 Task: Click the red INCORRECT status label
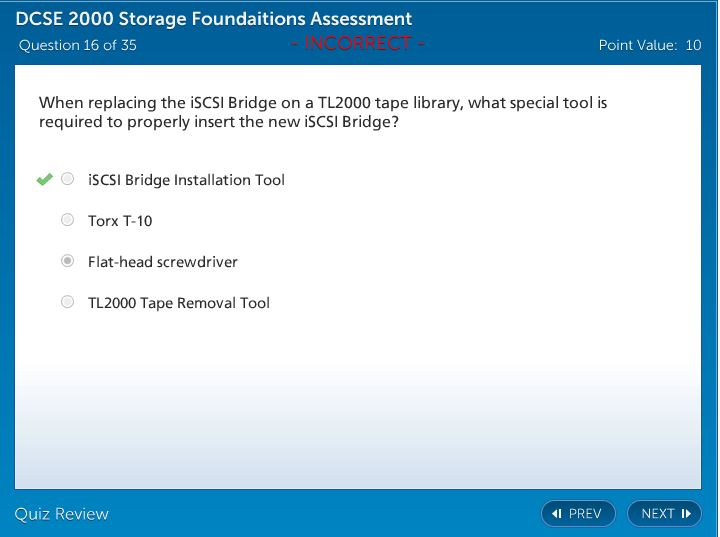[358, 44]
